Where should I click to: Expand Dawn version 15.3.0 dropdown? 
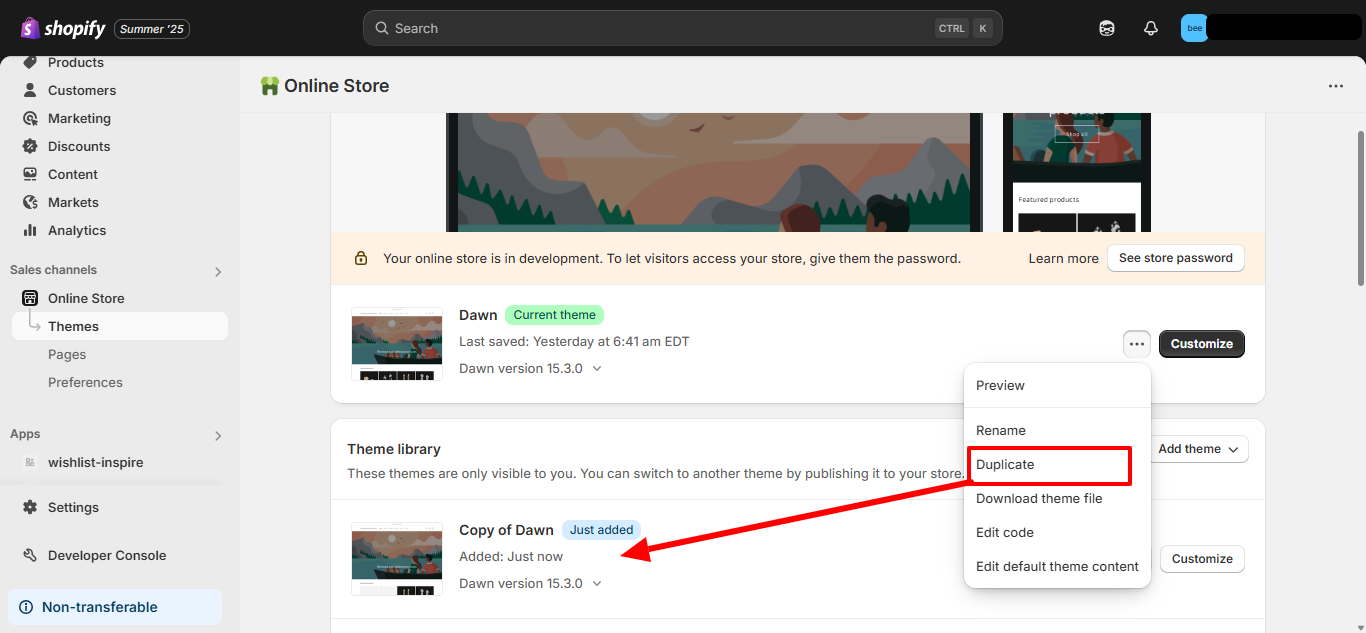pyautogui.click(x=596, y=368)
